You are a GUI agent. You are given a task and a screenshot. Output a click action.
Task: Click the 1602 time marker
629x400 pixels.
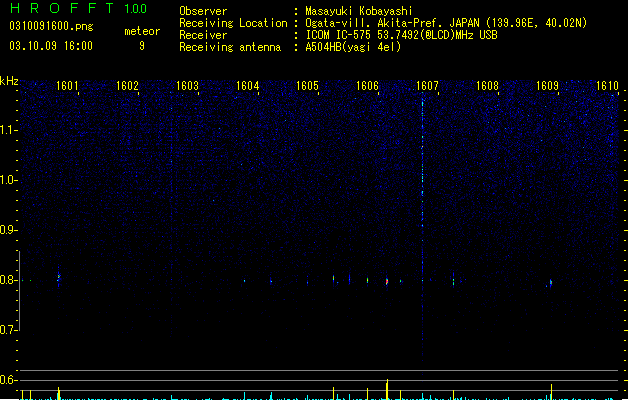(127, 86)
